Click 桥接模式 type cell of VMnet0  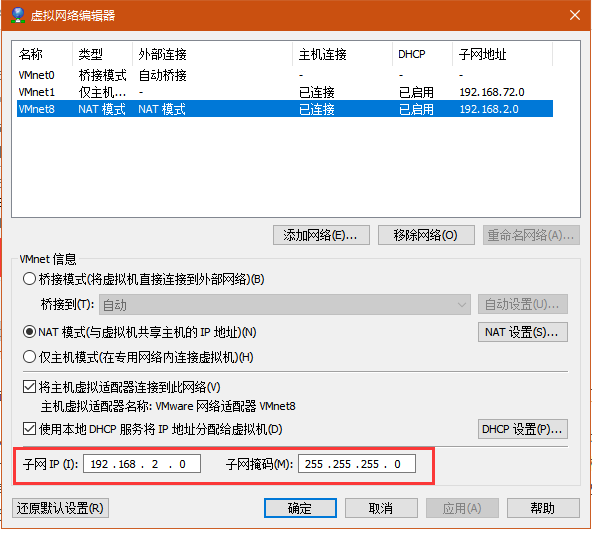(x=102, y=75)
